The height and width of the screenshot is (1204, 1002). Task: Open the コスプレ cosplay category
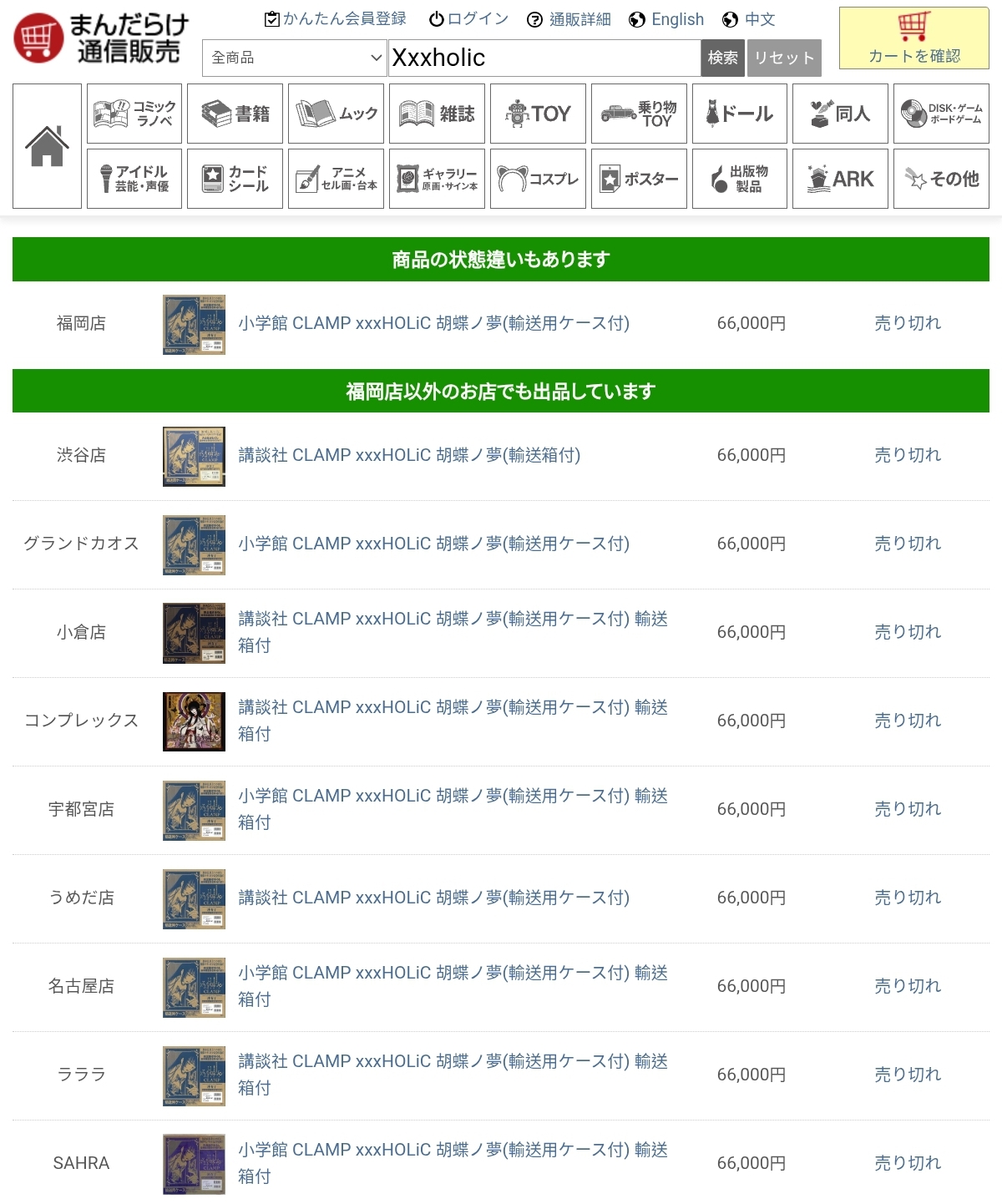[538, 179]
